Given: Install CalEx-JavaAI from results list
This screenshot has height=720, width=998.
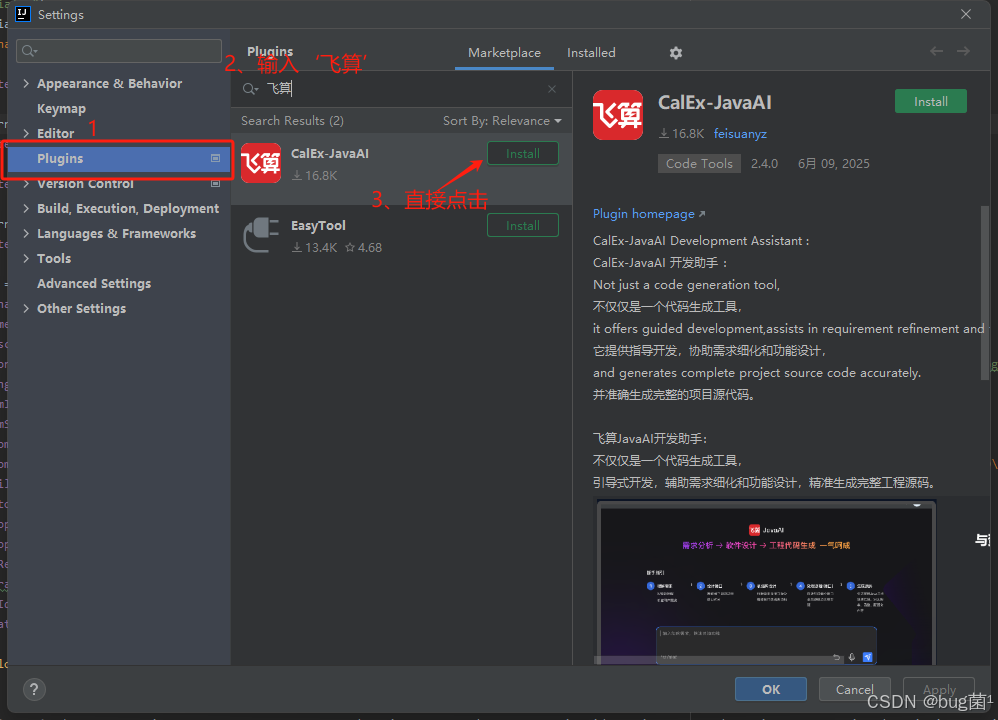Looking at the screenshot, I should point(523,153).
